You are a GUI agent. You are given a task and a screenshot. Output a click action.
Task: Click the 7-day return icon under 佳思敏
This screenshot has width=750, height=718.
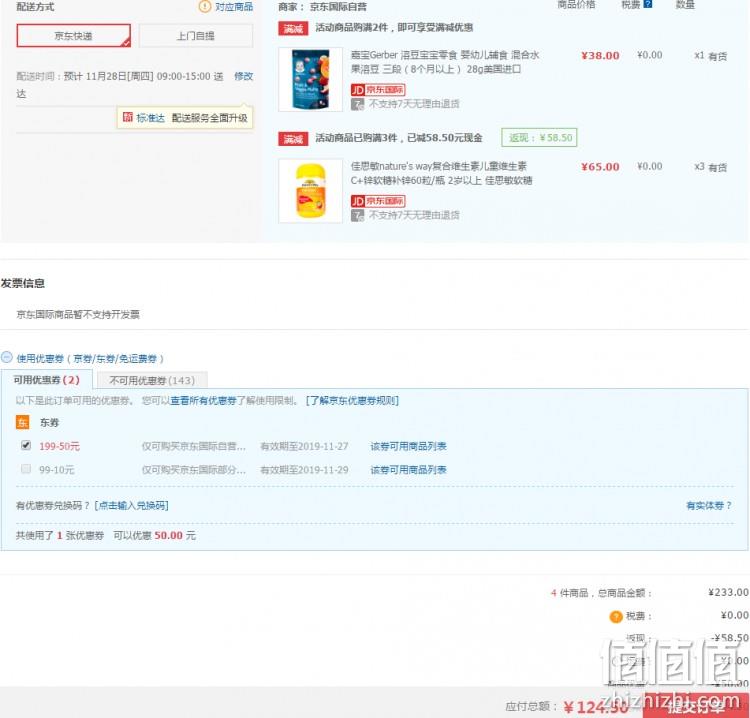[x=357, y=215]
